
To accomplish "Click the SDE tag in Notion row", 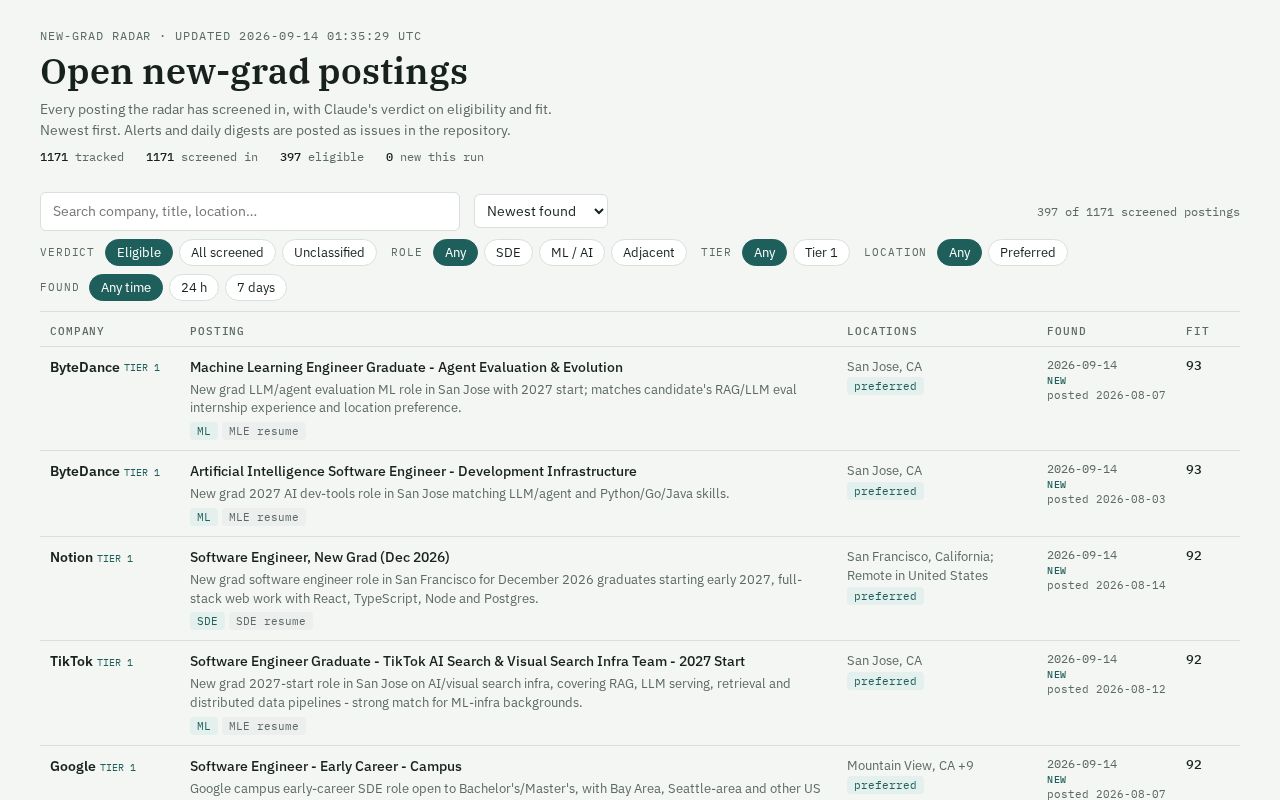I will [x=207, y=621].
